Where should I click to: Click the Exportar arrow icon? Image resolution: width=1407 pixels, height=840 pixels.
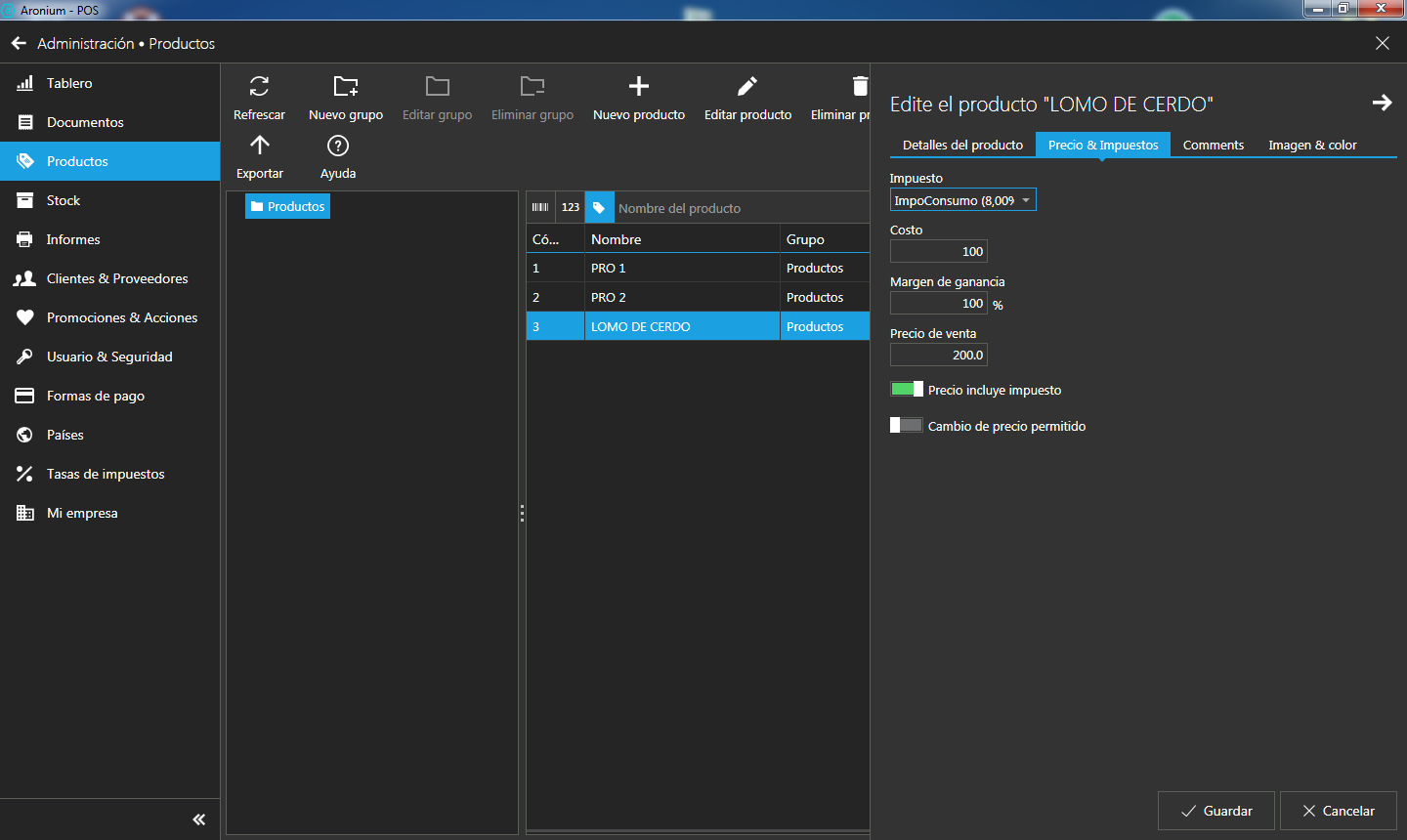(x=259, y=147)
